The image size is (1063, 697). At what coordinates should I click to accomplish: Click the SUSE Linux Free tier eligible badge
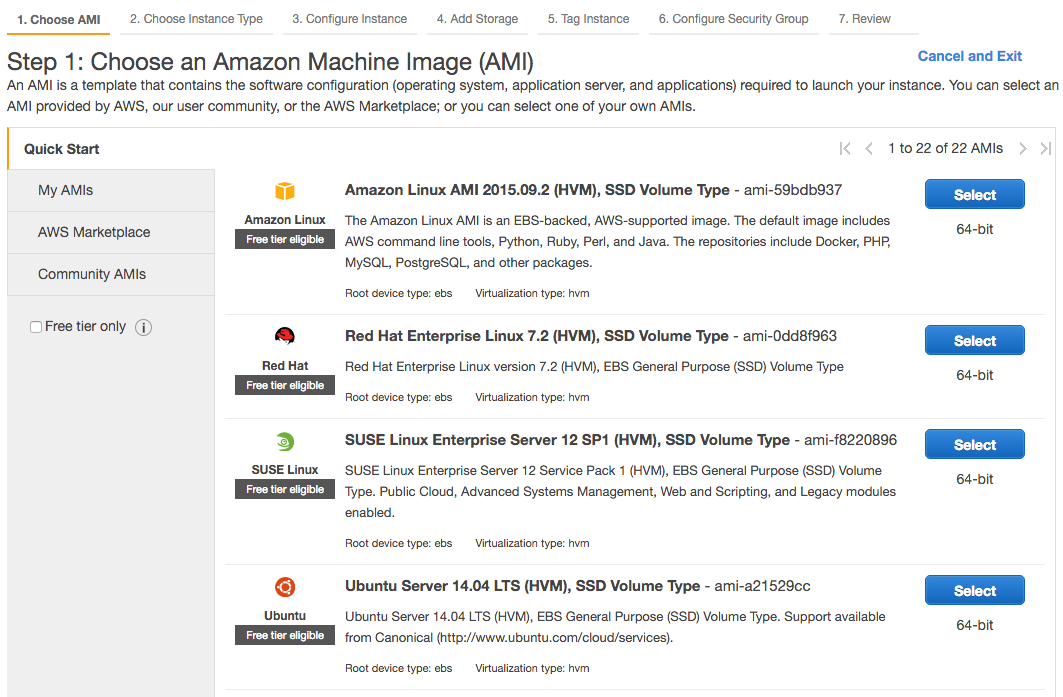[x=285, y=490]
